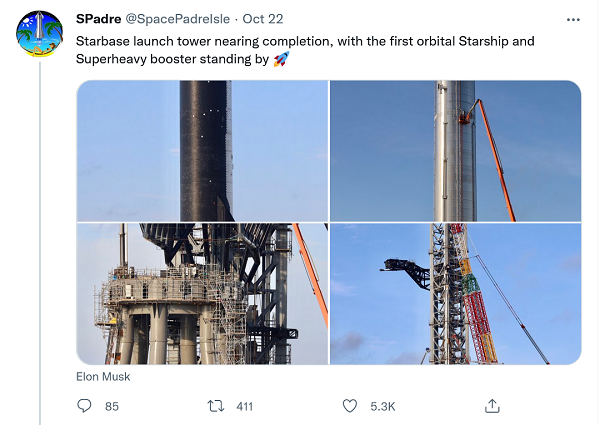Click the rocket emoji in tweet
The image size is (600, 425).
[281, 60]
